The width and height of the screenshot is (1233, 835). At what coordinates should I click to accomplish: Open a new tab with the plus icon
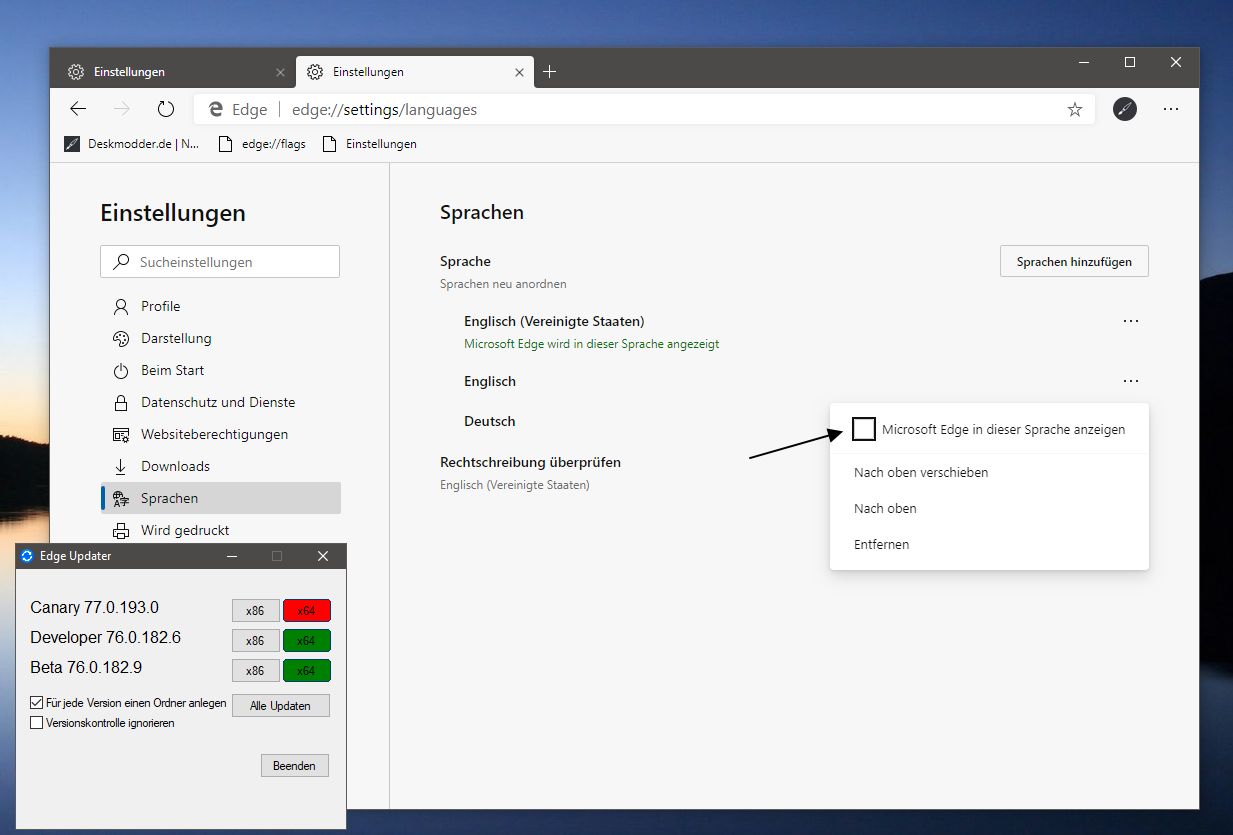coord(549,72)
